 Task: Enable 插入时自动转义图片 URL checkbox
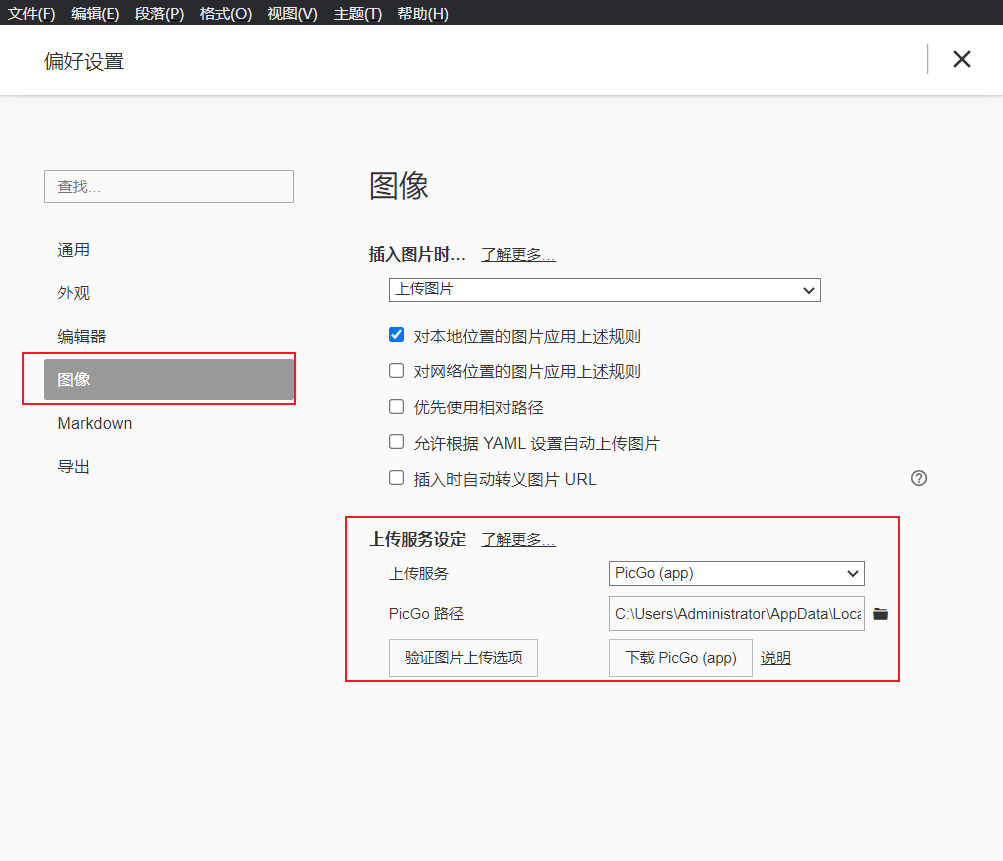click(x=397, y=478)
